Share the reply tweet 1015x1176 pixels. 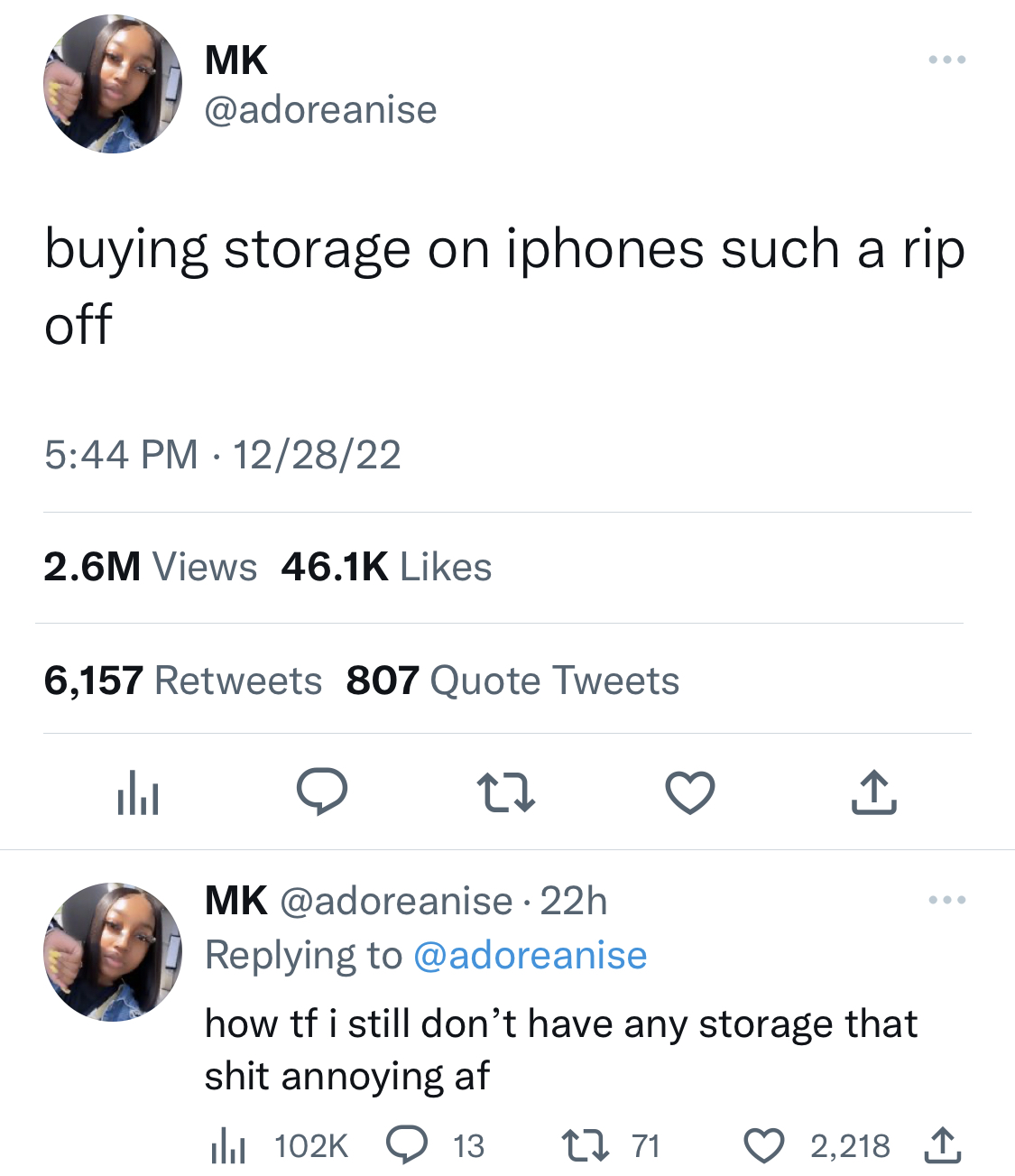(942, 1145)
